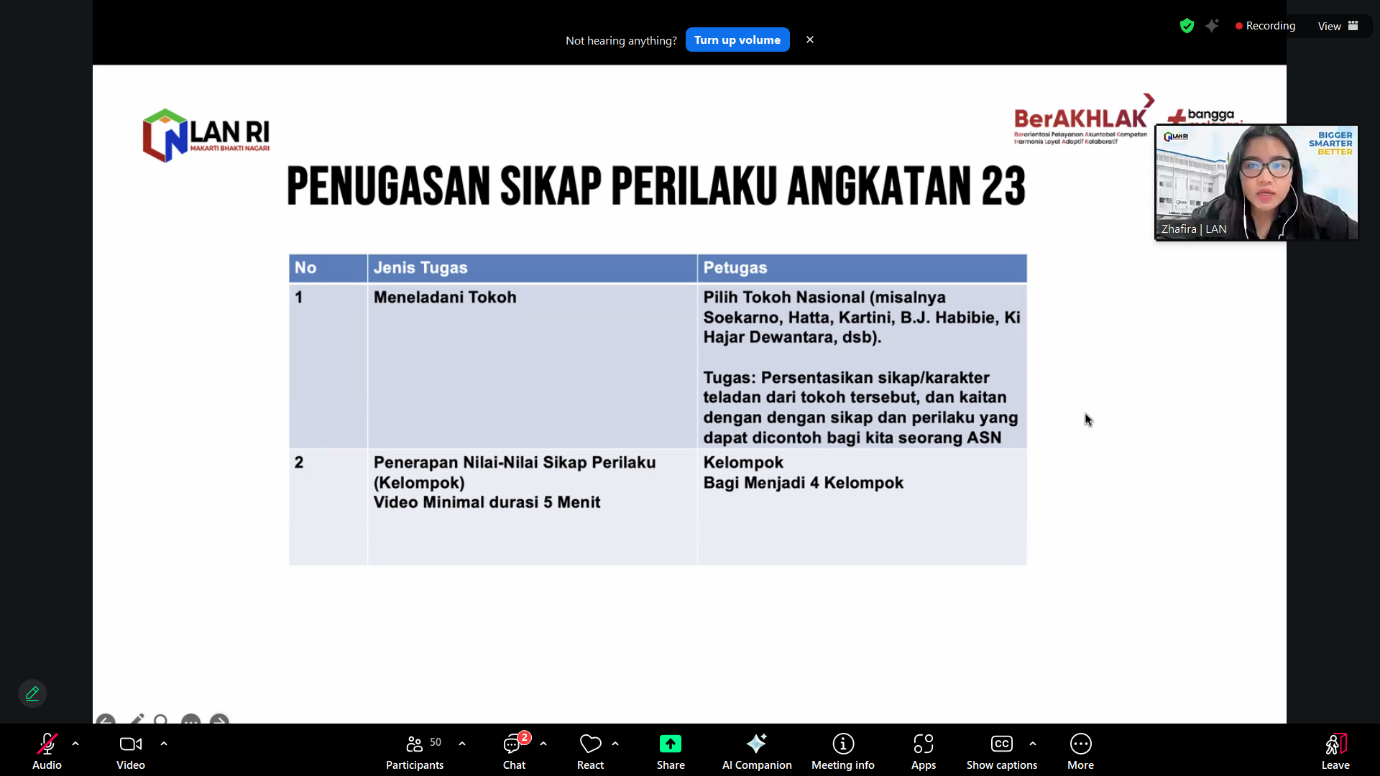Toggle Show captions
This screenshot has width=1380, height=776.
pyautogui.click(x=1001, y=751)
